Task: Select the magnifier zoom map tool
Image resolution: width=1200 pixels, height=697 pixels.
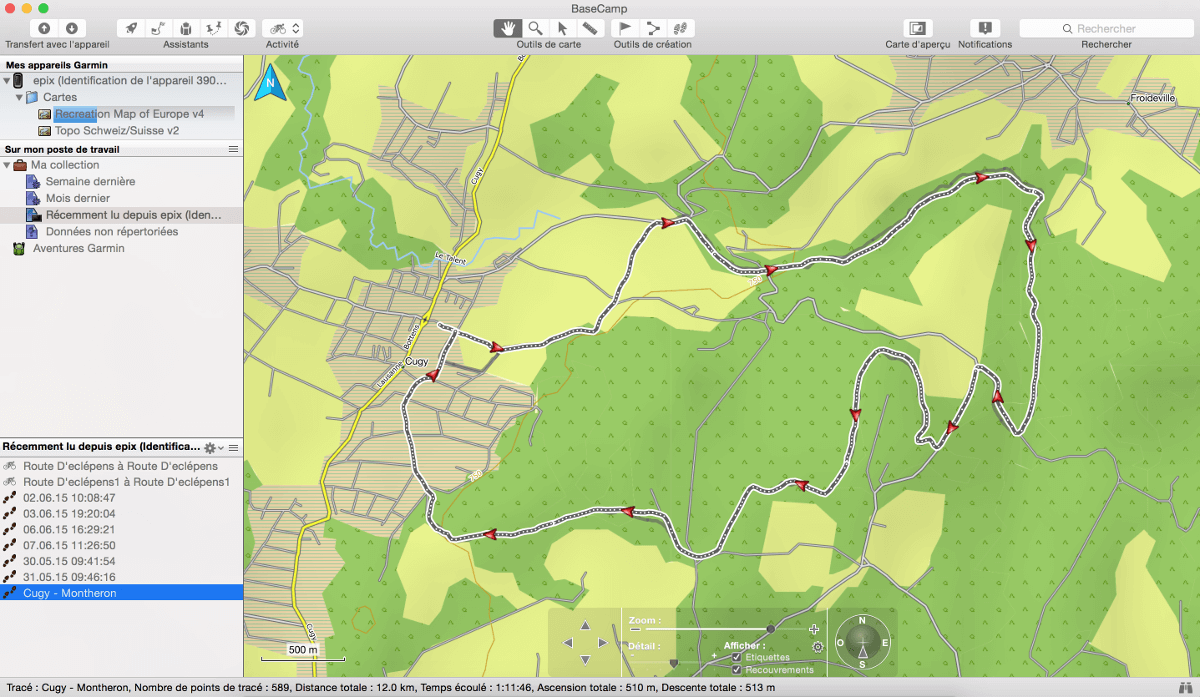Action: (536, 28)
